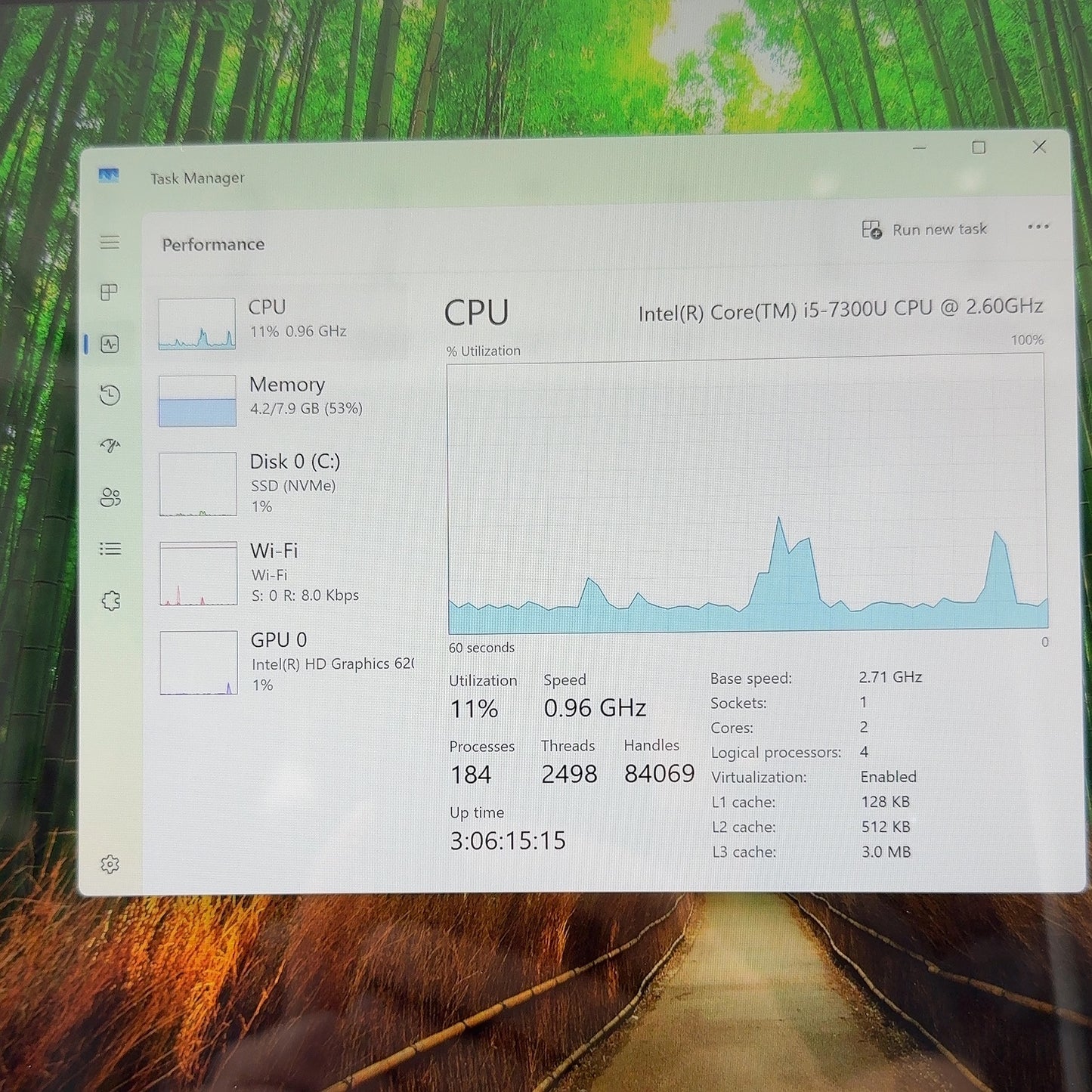Image resolution: width=1092 pixels, height=1092 pixels.
Task: Click the Task Manager app icon
Action: 109,176
